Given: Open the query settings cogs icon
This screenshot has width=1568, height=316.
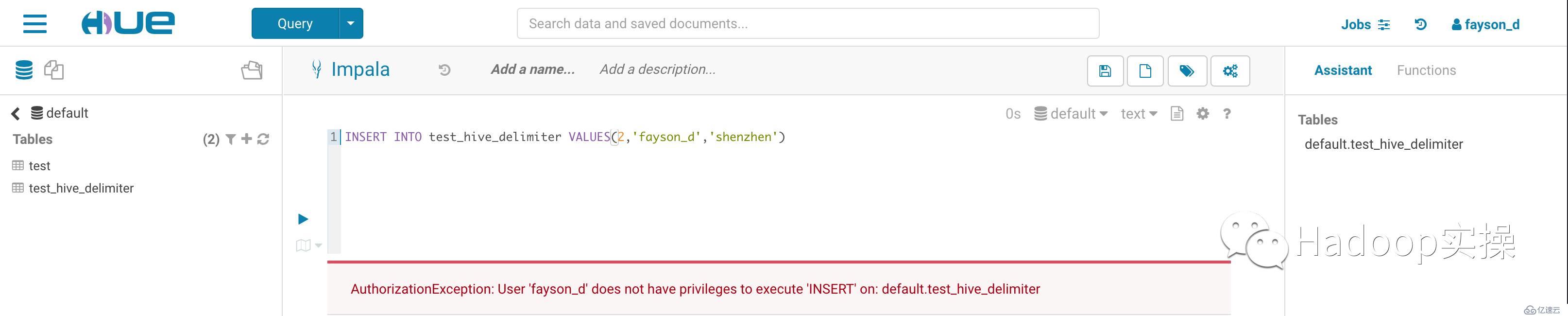Looking at the screenshot, I should 1230,70.
